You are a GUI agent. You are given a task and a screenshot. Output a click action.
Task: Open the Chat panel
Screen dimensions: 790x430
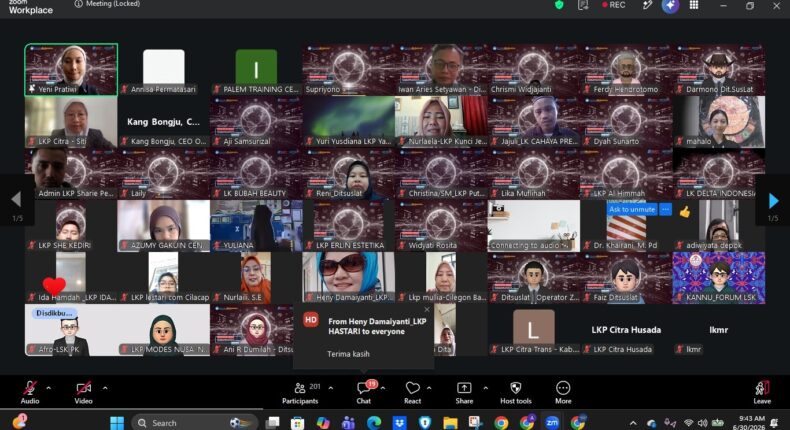coord(364,393)
